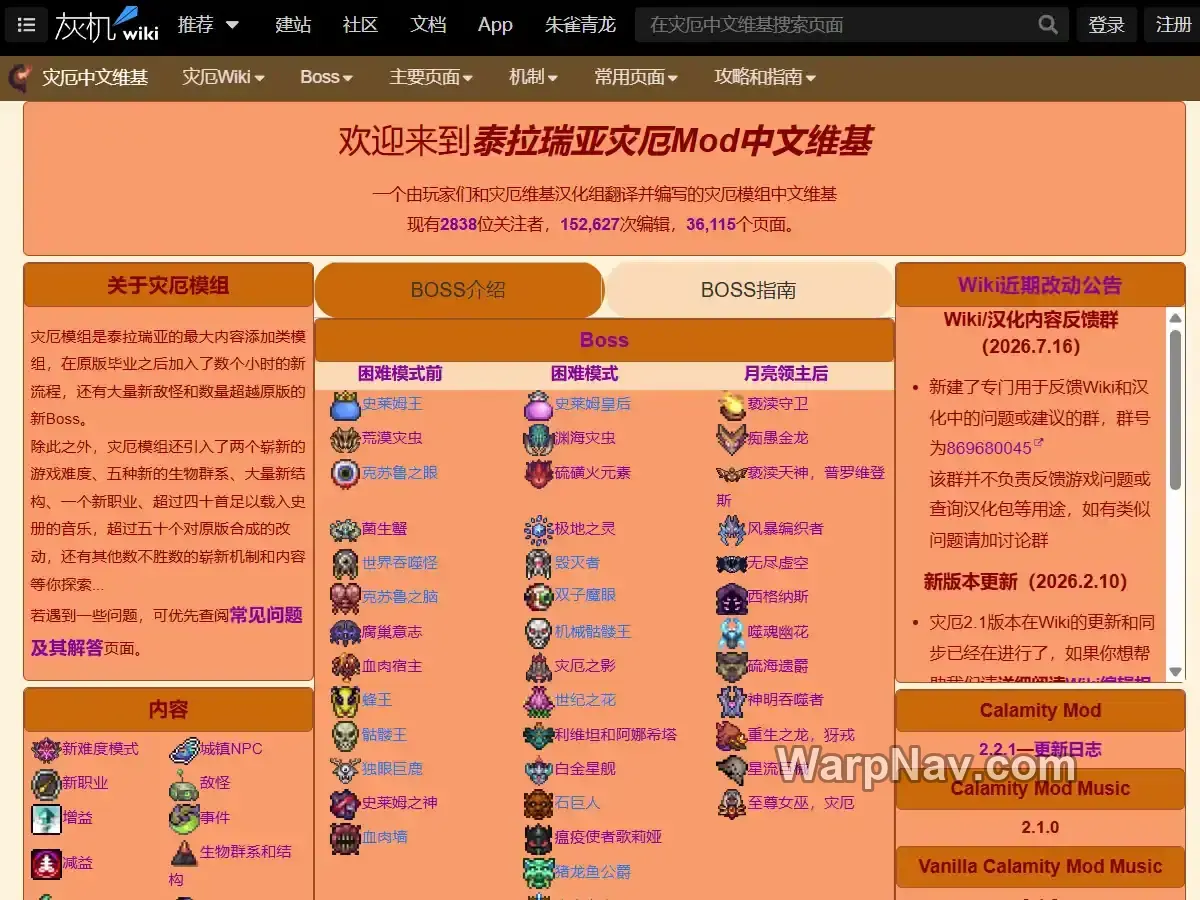Click the 世纪之花 boss icon
Screen dimensions: 1200x900
pyautogui.click(x=538, y=700)
